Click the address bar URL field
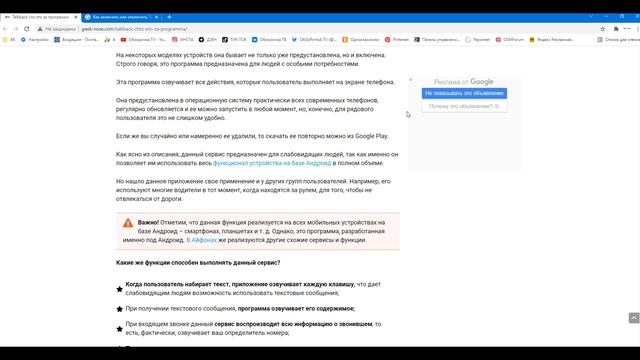 coord(318,29)
